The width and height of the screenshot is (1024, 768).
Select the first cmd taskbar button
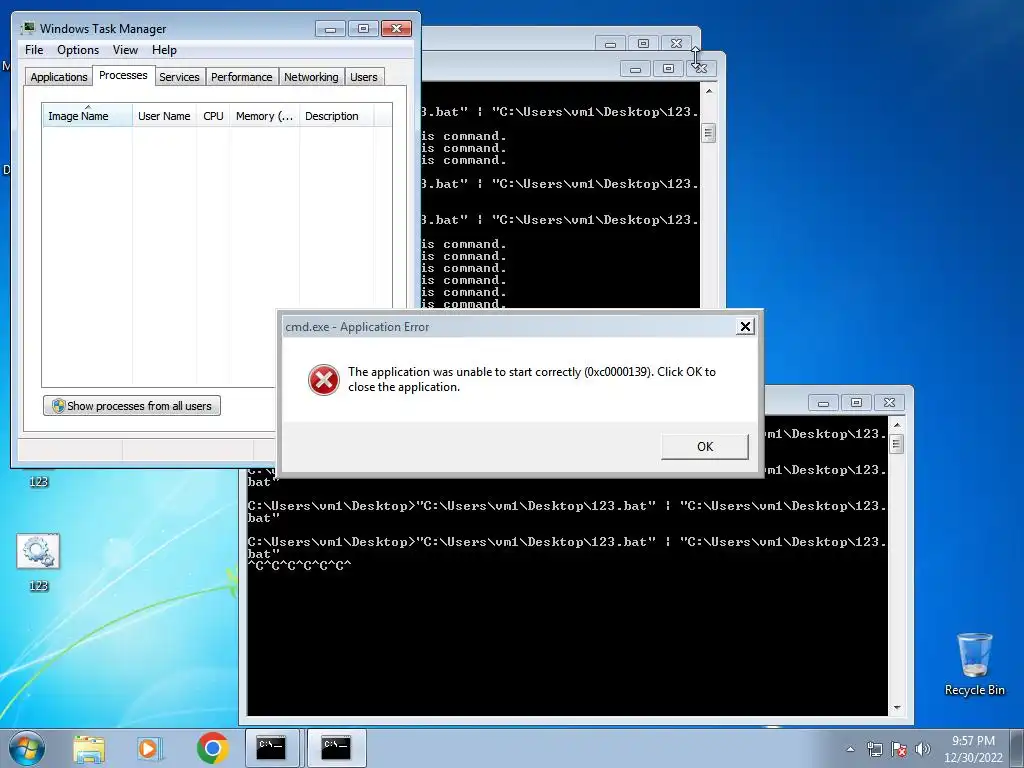[x=271, y=748]
